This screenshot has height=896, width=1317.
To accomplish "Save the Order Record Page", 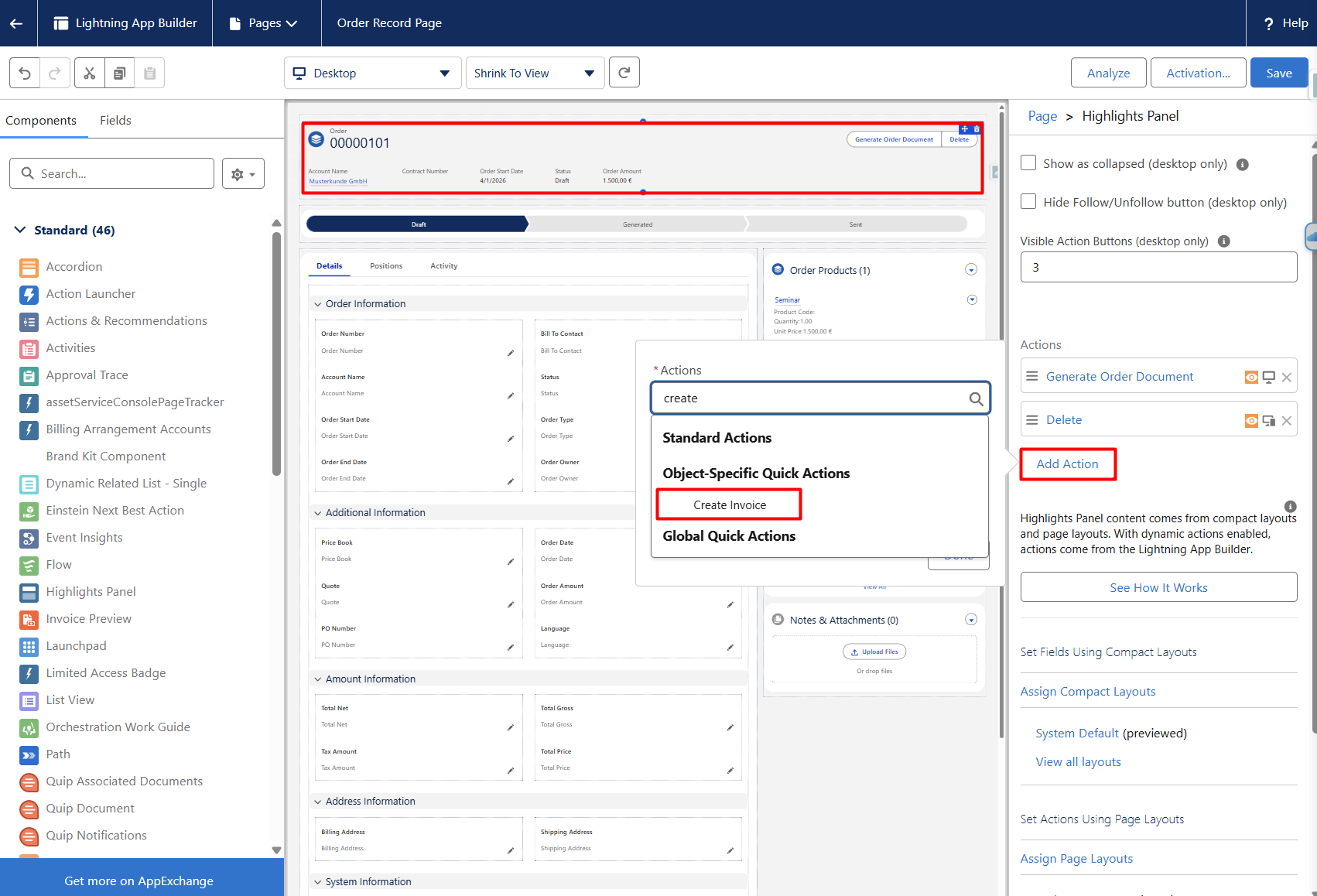I will click(1279, 73).
